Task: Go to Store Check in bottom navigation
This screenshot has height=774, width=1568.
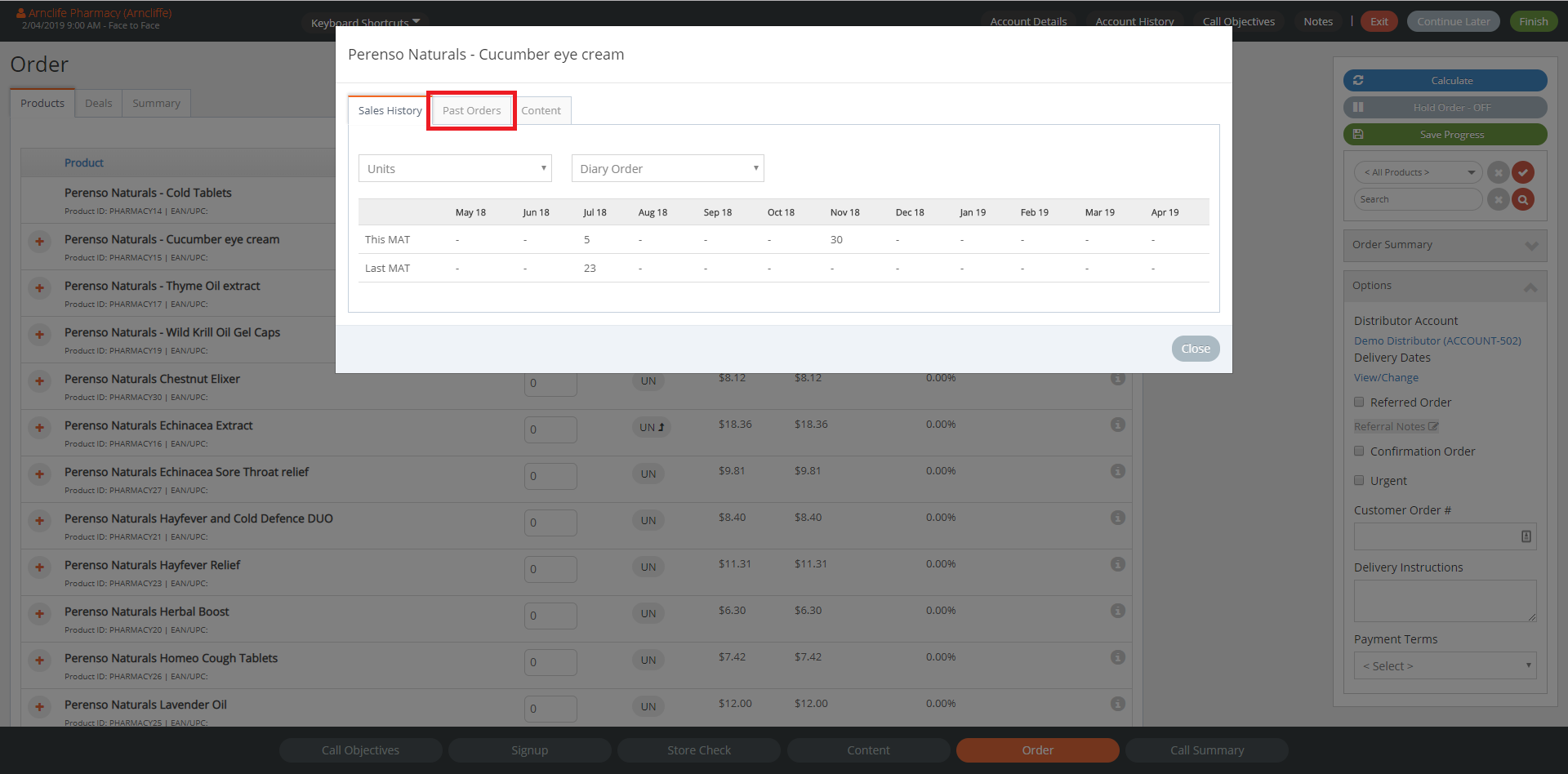Action: (x=699, y=750)
